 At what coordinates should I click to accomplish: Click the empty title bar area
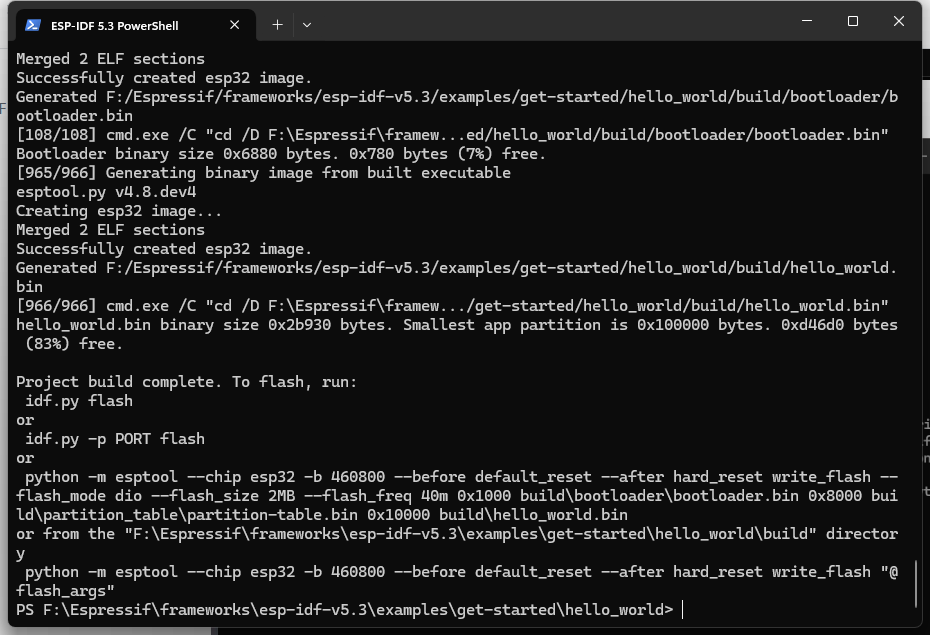pos(550,22)
